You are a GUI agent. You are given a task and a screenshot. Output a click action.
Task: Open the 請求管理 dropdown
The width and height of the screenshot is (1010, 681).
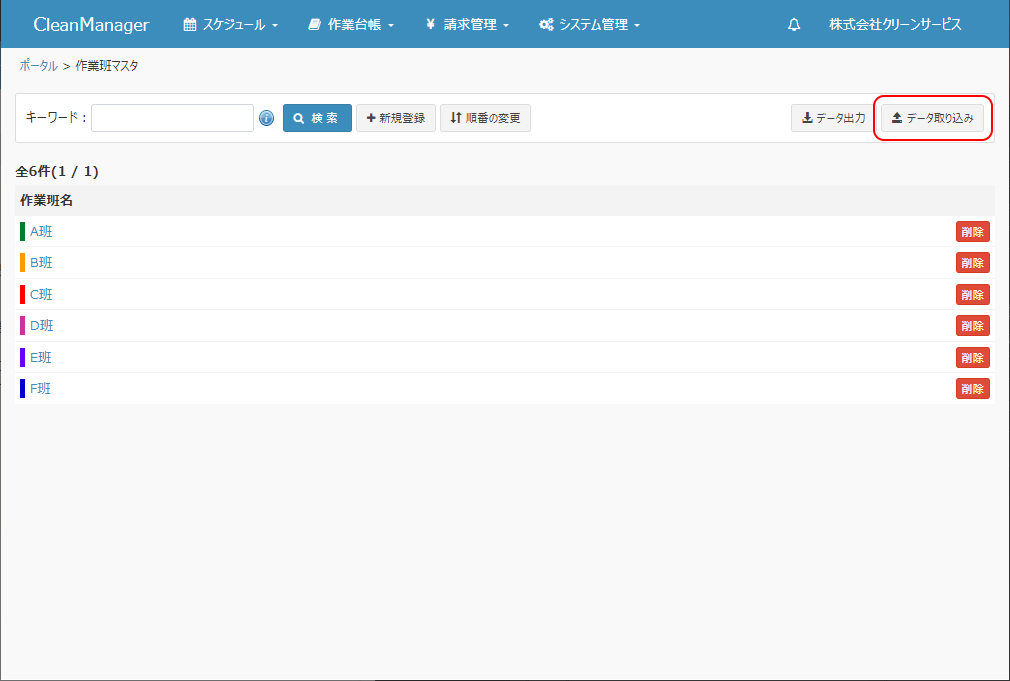point(467,25)
